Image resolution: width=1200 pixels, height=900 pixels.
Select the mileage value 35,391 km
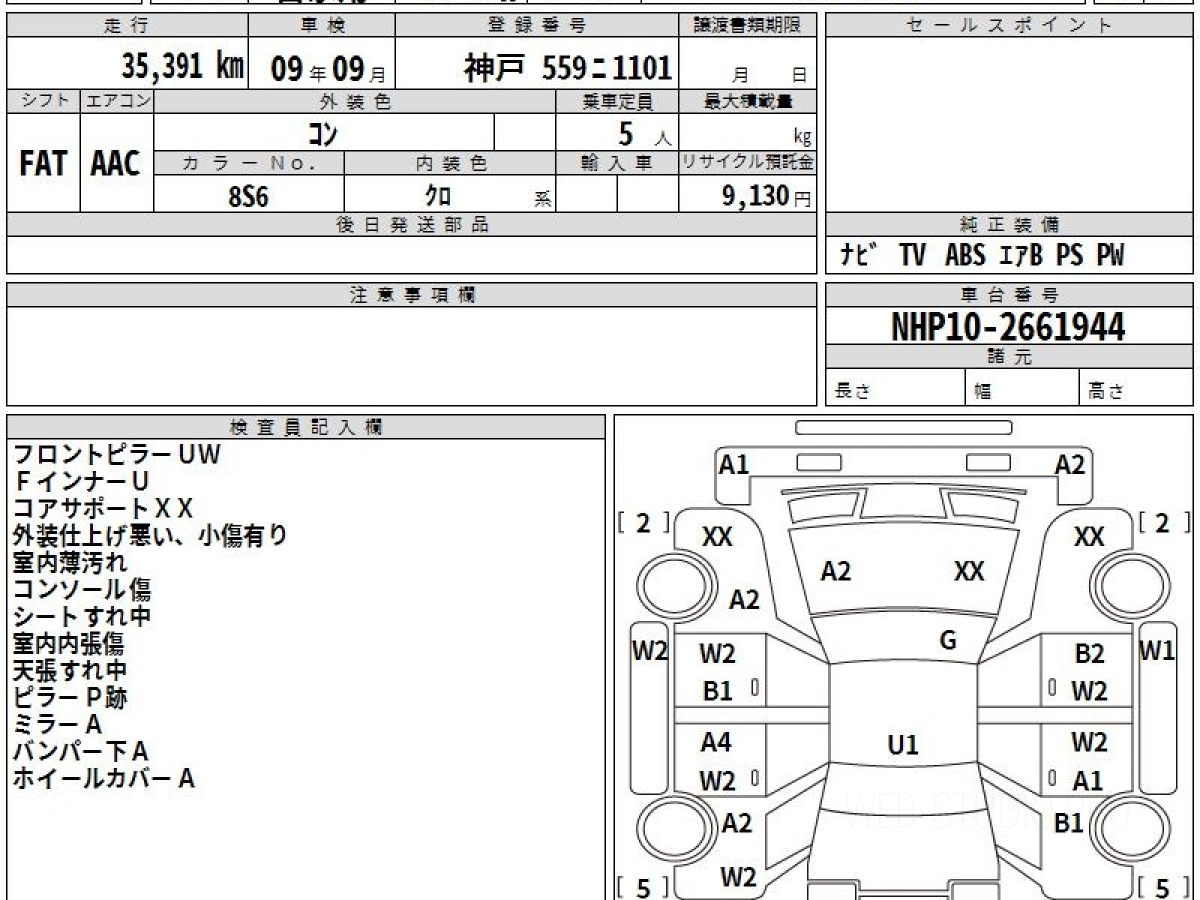(183, 66)
